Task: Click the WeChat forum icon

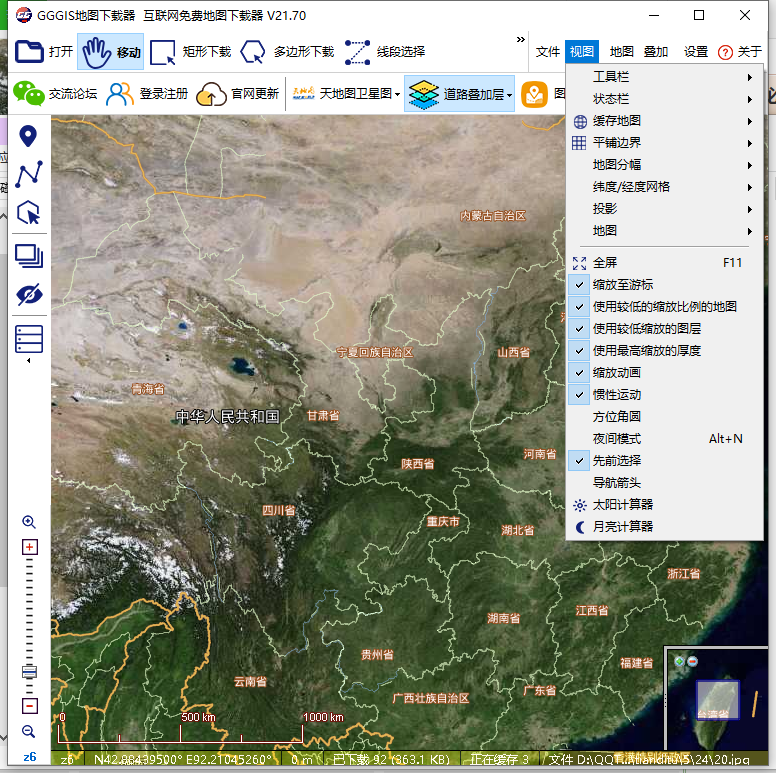Action: pyautogui.click(x=29, y=94)
